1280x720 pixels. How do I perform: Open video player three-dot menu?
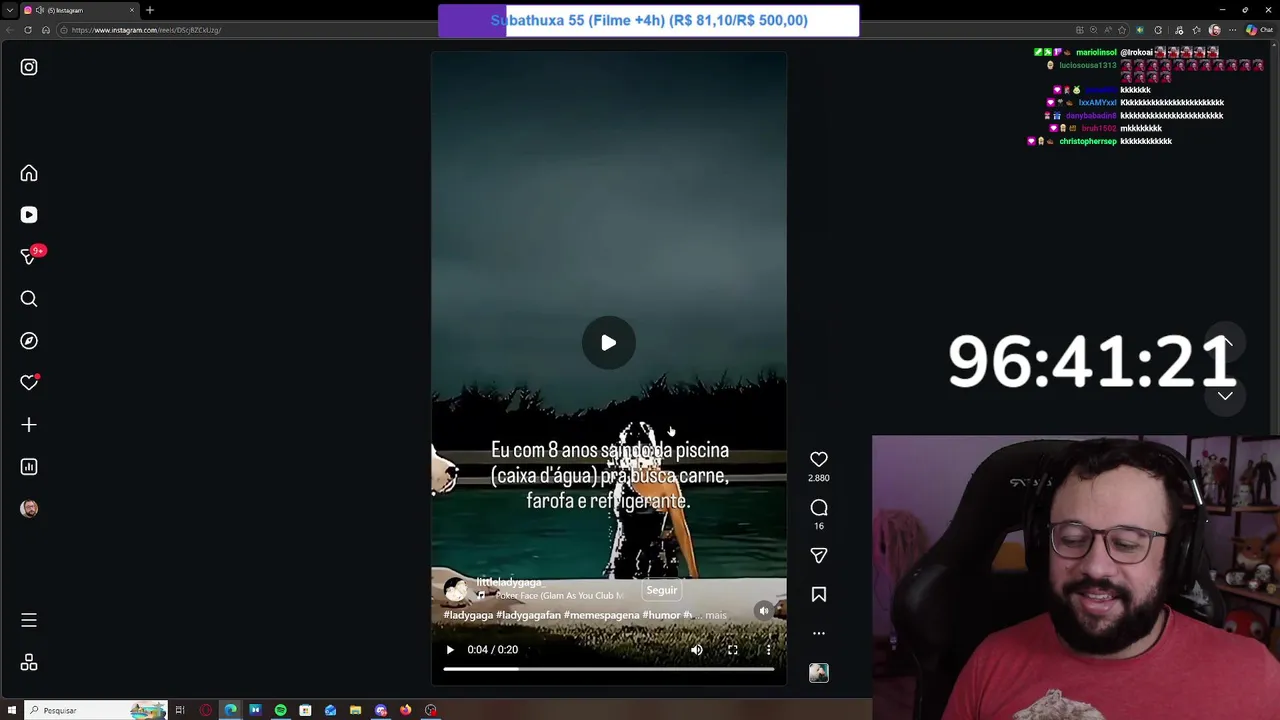pyautogui.click(x=768, y=650)
